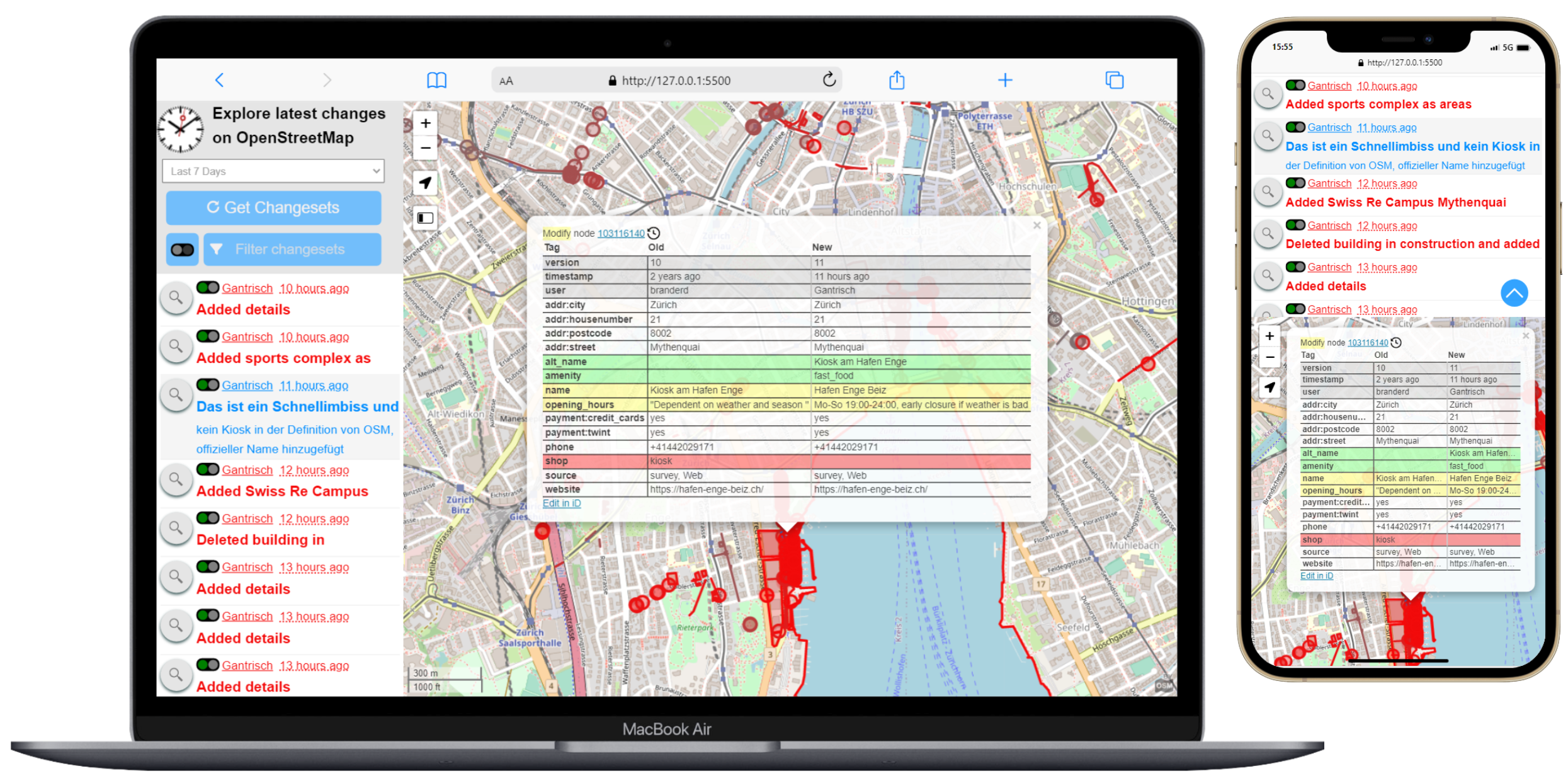This screenshot has width=1568, height=778.
Task: Open the Safari tabs overview icon
Action: (x=1114, y=80)
